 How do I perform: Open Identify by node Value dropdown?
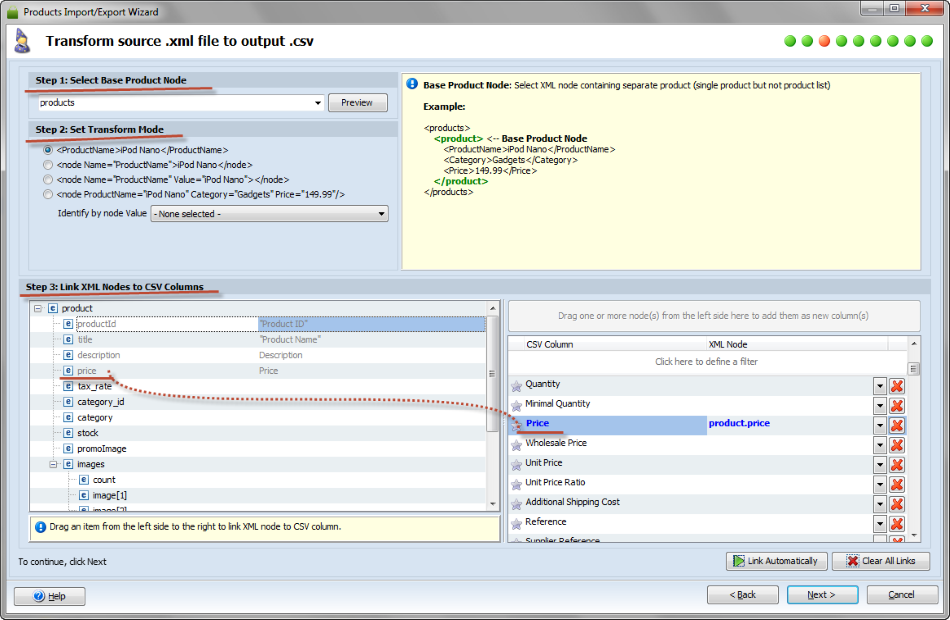[x=381, y=214]
